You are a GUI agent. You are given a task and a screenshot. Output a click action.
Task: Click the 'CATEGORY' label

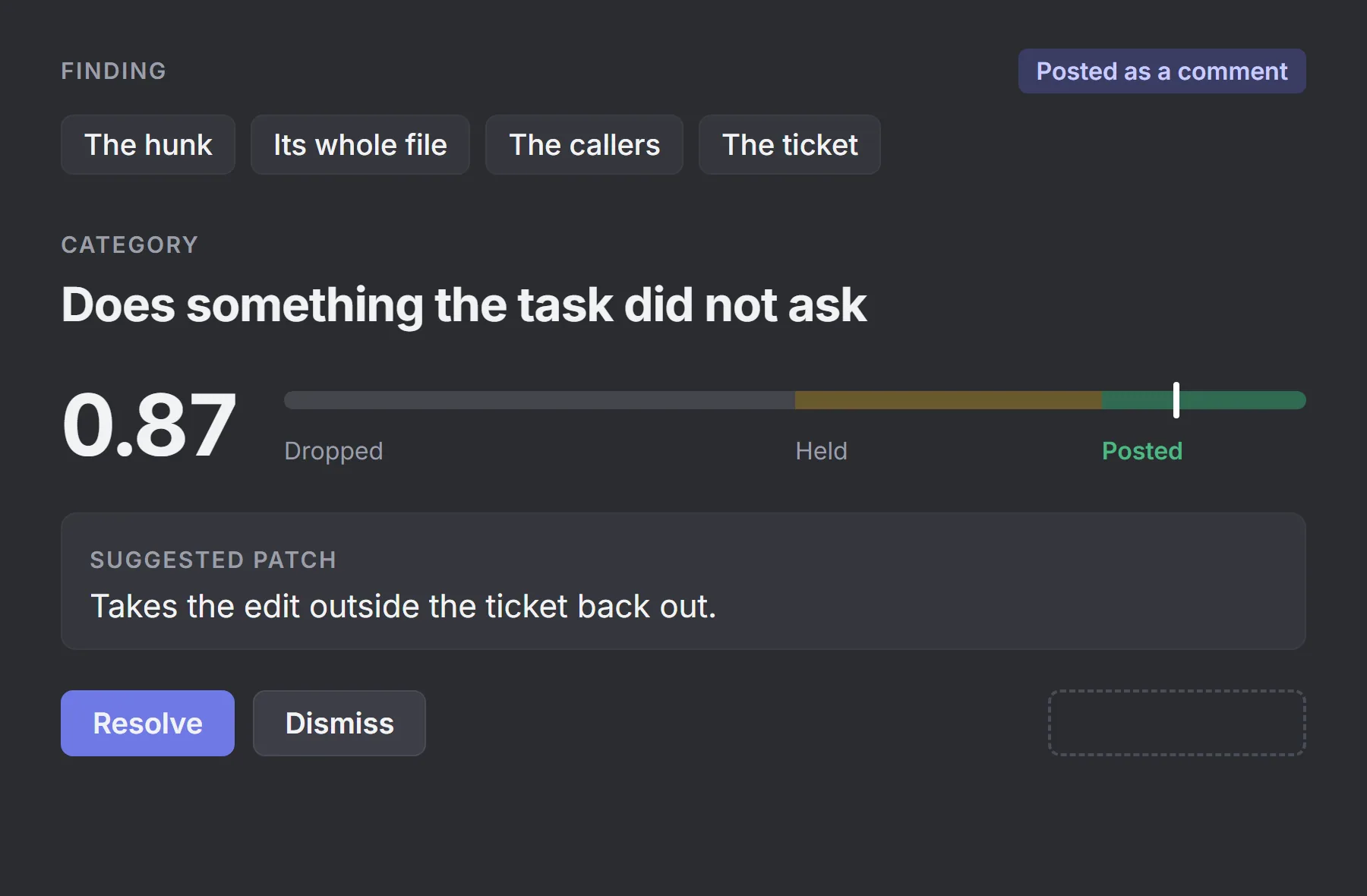coord(130,245)
